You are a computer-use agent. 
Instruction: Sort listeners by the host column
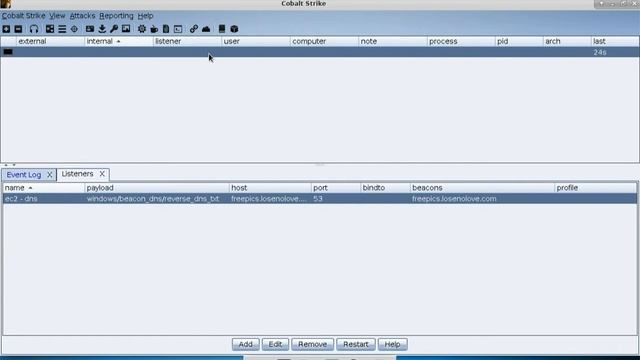pyautogui.click(x=270, y=188)
